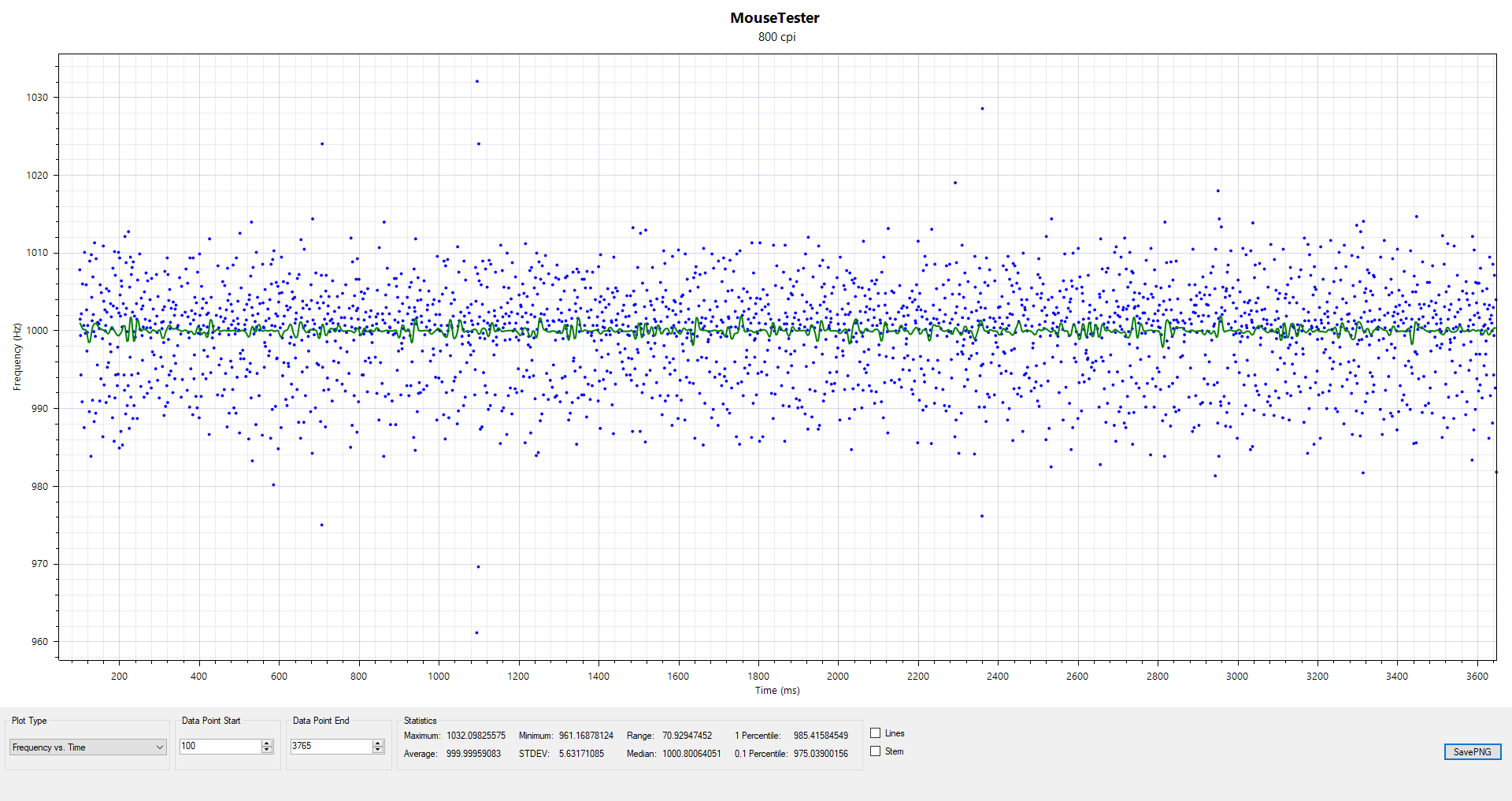Enable the Lines checkbox
Image resolution: width=1512 pixels, height=801 pixels.
(x=875, y=733)
